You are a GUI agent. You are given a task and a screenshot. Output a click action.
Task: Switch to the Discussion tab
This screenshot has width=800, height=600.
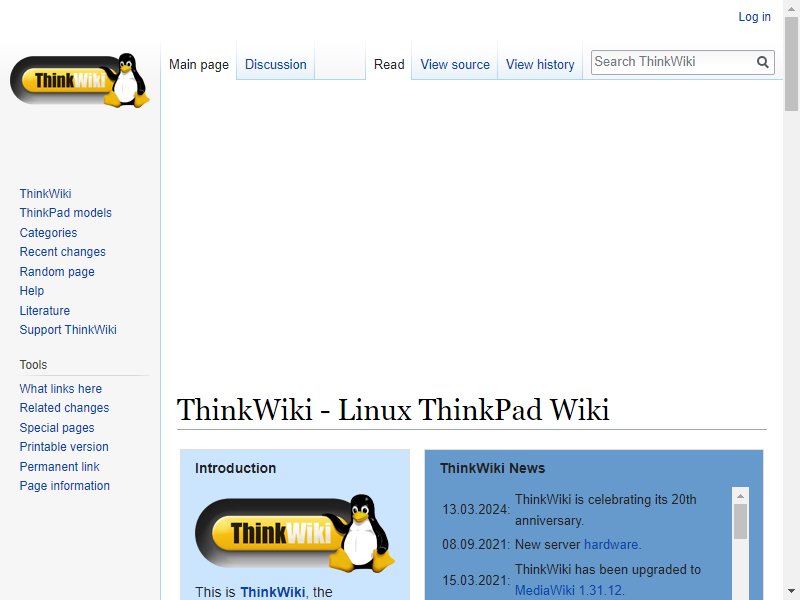pyautogui.click(x=276, y=65)
